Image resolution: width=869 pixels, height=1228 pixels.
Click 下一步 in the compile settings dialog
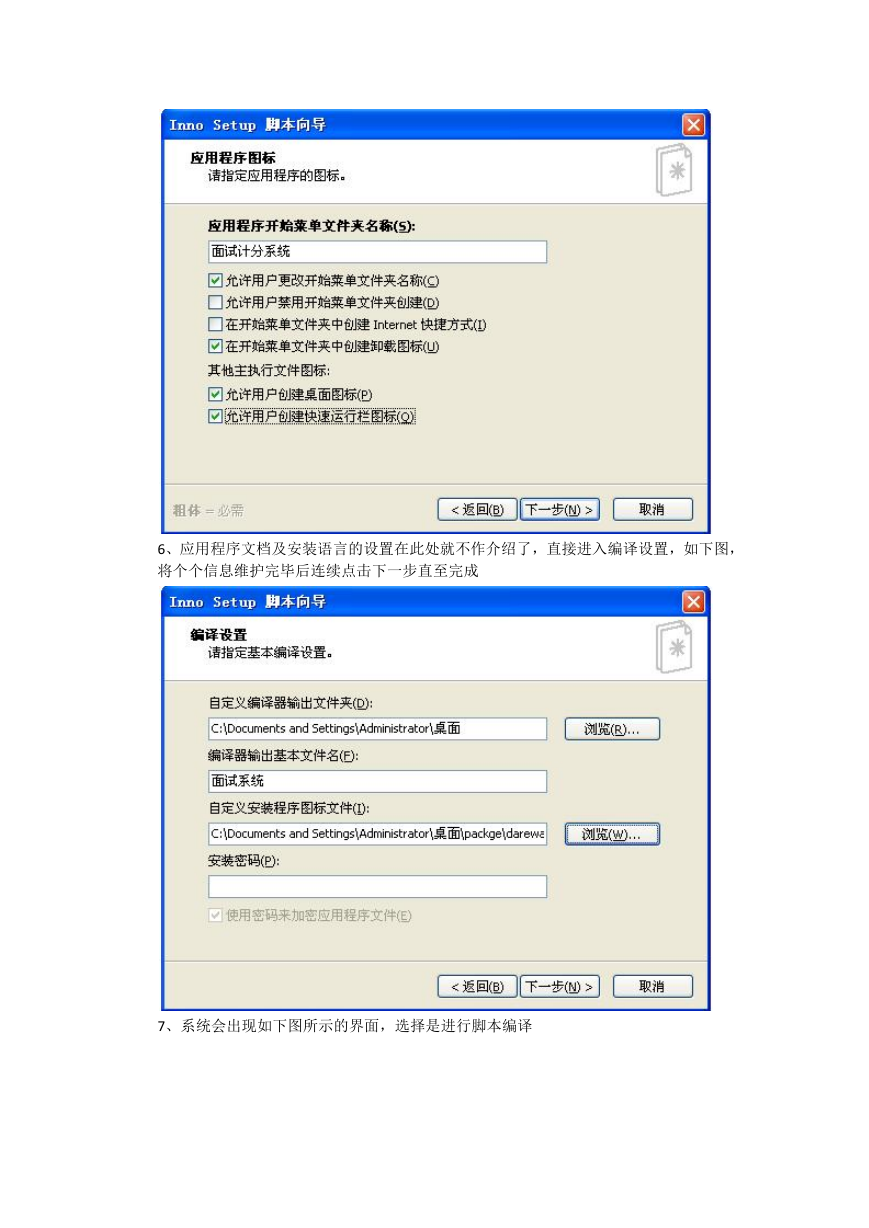pos(560,986)
